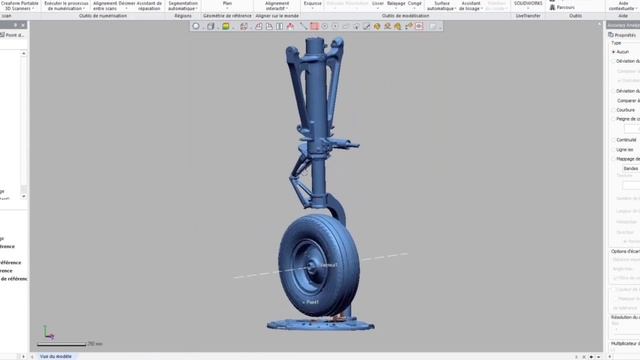Open the Plan reference geometry dropdown

[227, 5]
